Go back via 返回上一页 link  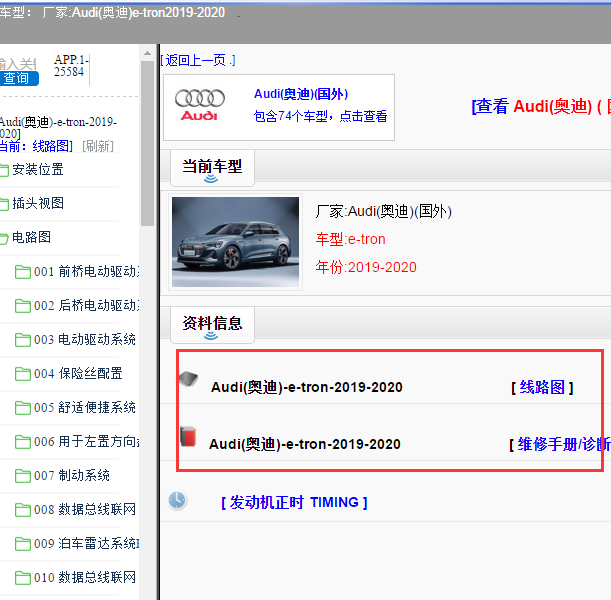tap(198, 60)
